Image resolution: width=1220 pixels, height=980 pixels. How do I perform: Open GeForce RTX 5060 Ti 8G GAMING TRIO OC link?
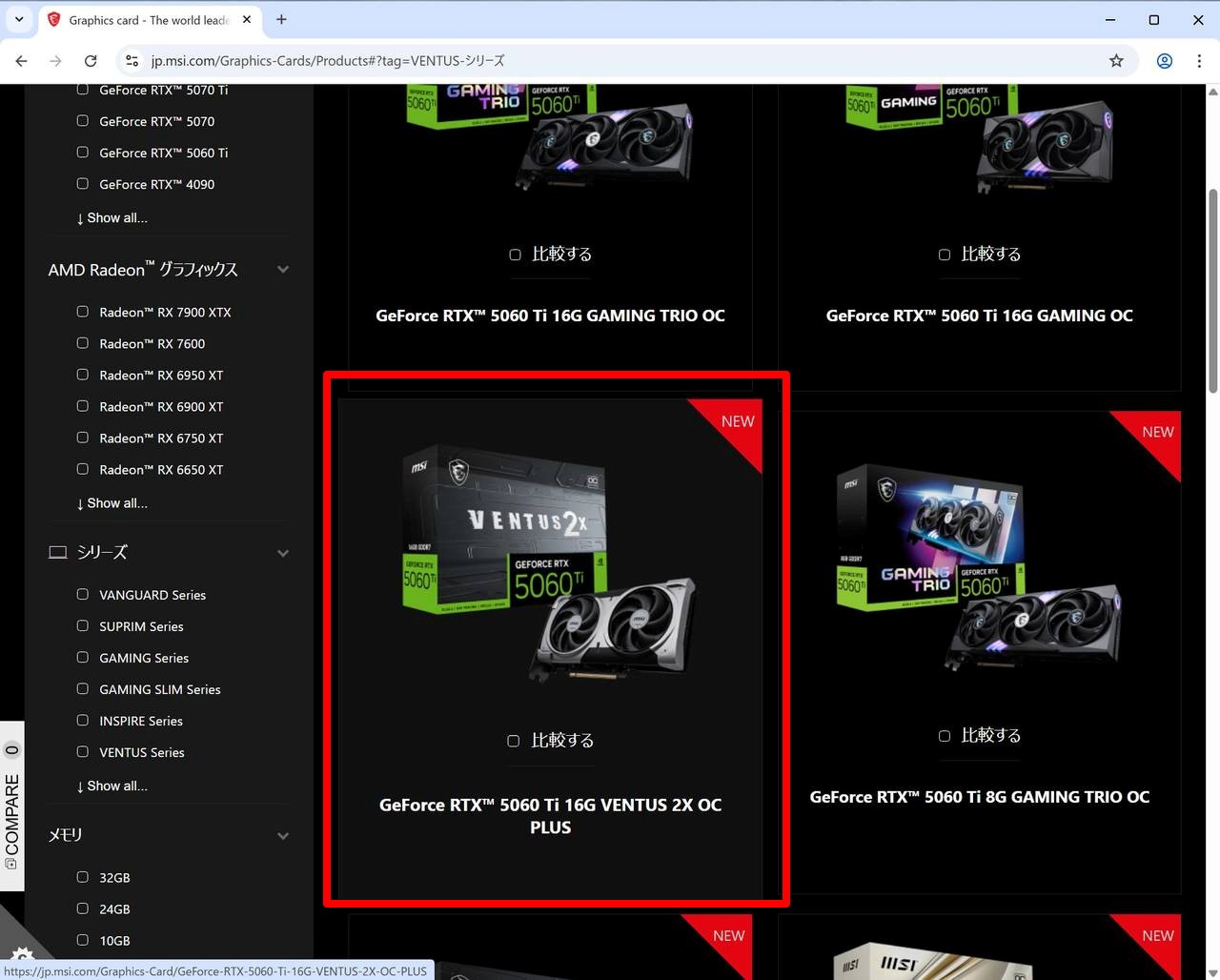coord(980,797)
